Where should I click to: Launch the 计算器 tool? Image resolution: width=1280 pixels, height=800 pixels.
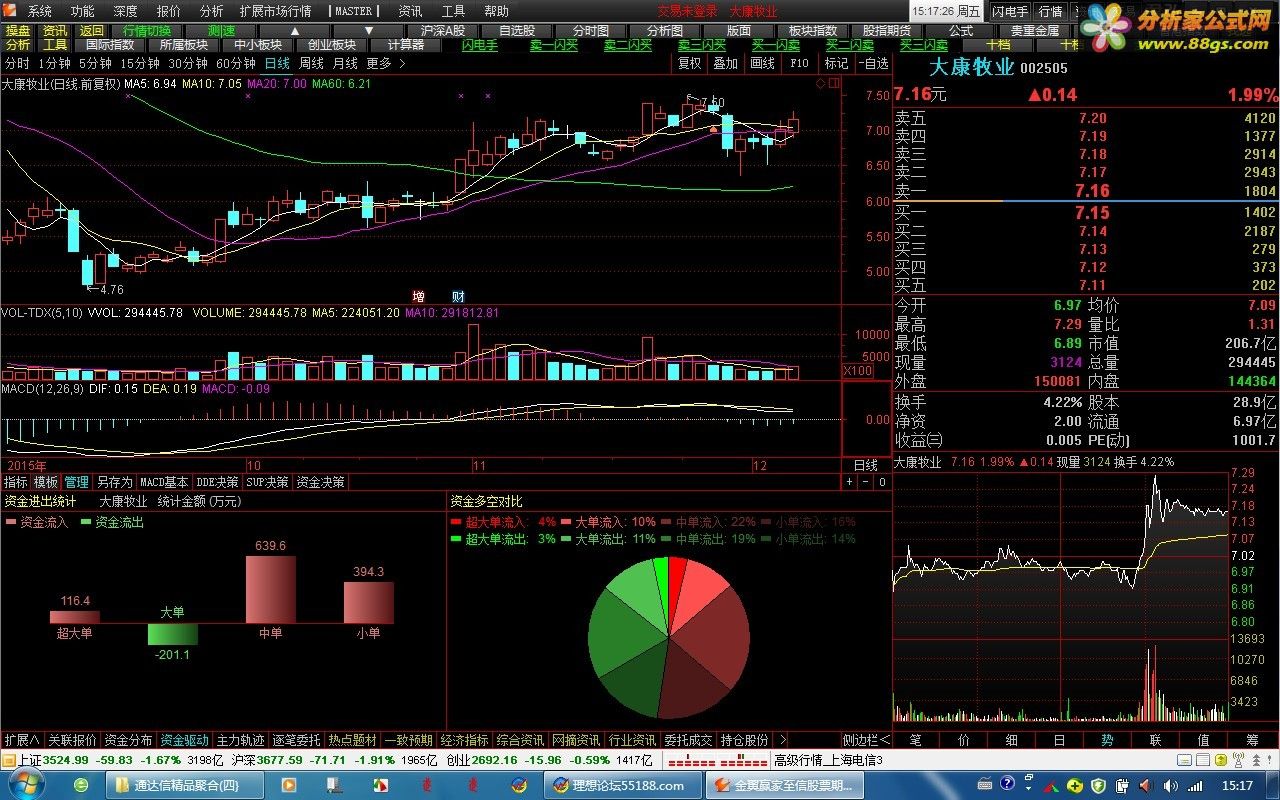pyautogui.click(x=406, y=44)
